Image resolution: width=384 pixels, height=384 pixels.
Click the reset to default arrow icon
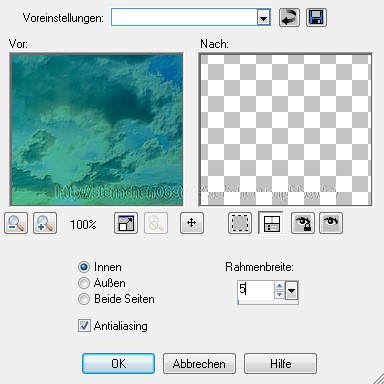click(x=289, y=17)
